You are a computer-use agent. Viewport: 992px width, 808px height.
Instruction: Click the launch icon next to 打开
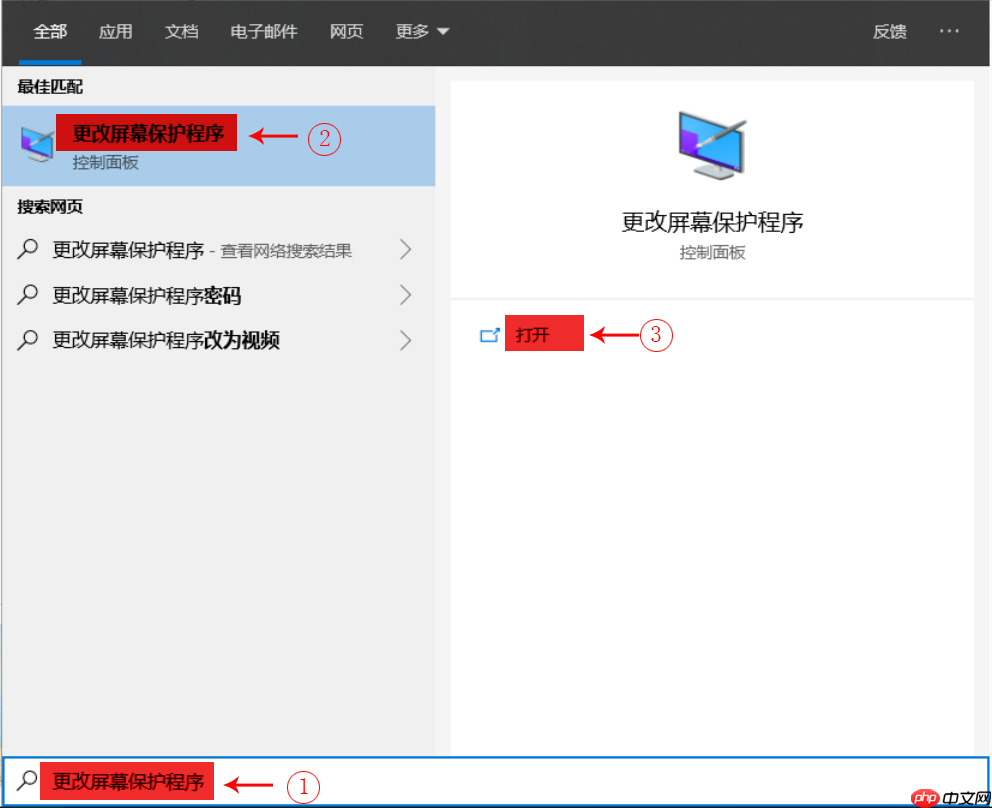pyautogui.click(x=490, y=335)
